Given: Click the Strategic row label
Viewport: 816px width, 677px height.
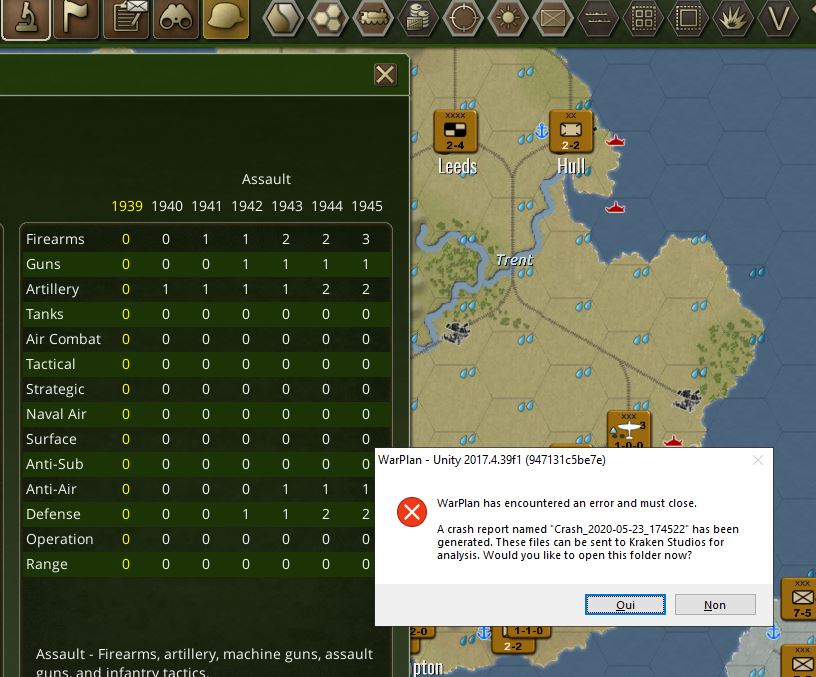Looking at the screenshot, I should click(55, 389).
